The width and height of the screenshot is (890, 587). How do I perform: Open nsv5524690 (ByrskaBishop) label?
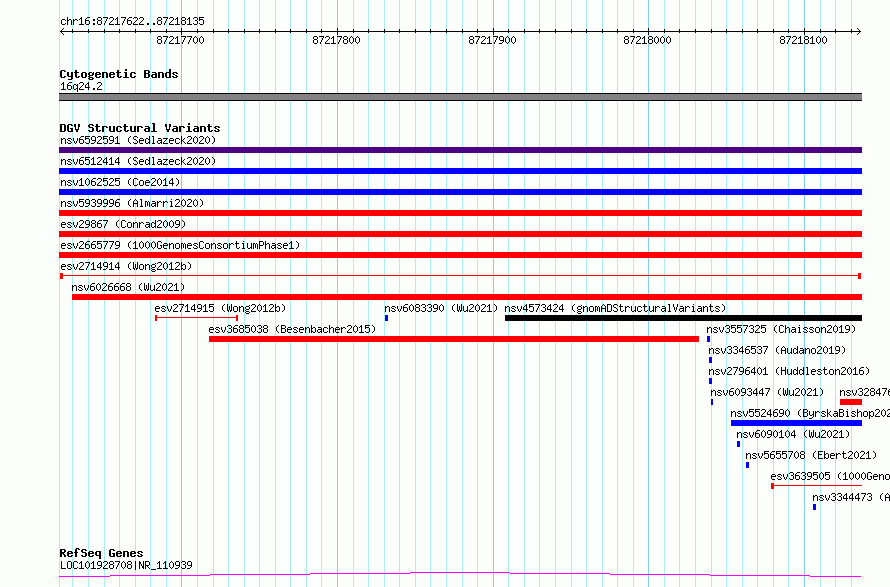tap(810, 413)
